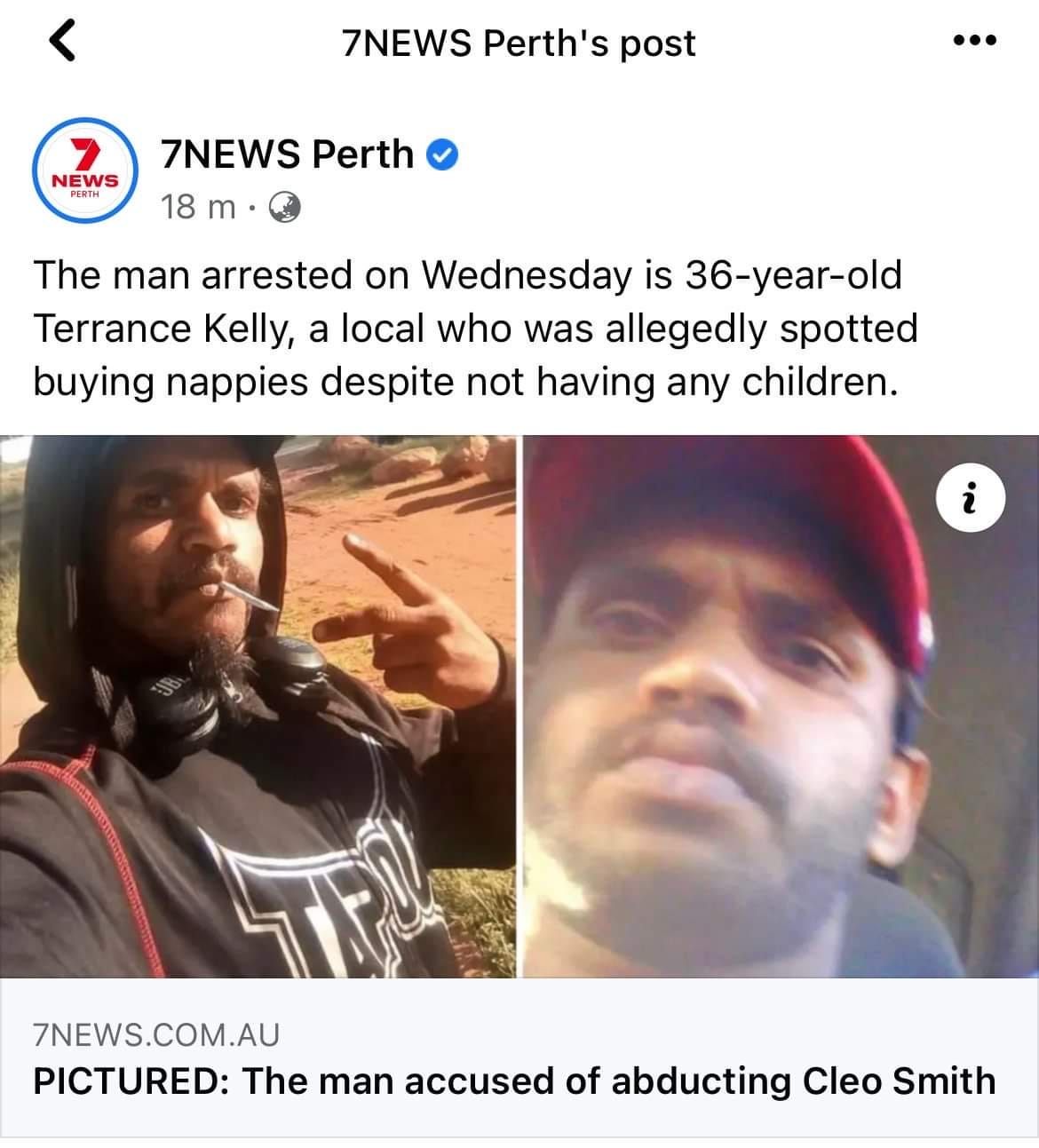Open the three-dot more options menu
Image resolution: width=1039 pixels, height=1148 pixels.
point(973,40)
